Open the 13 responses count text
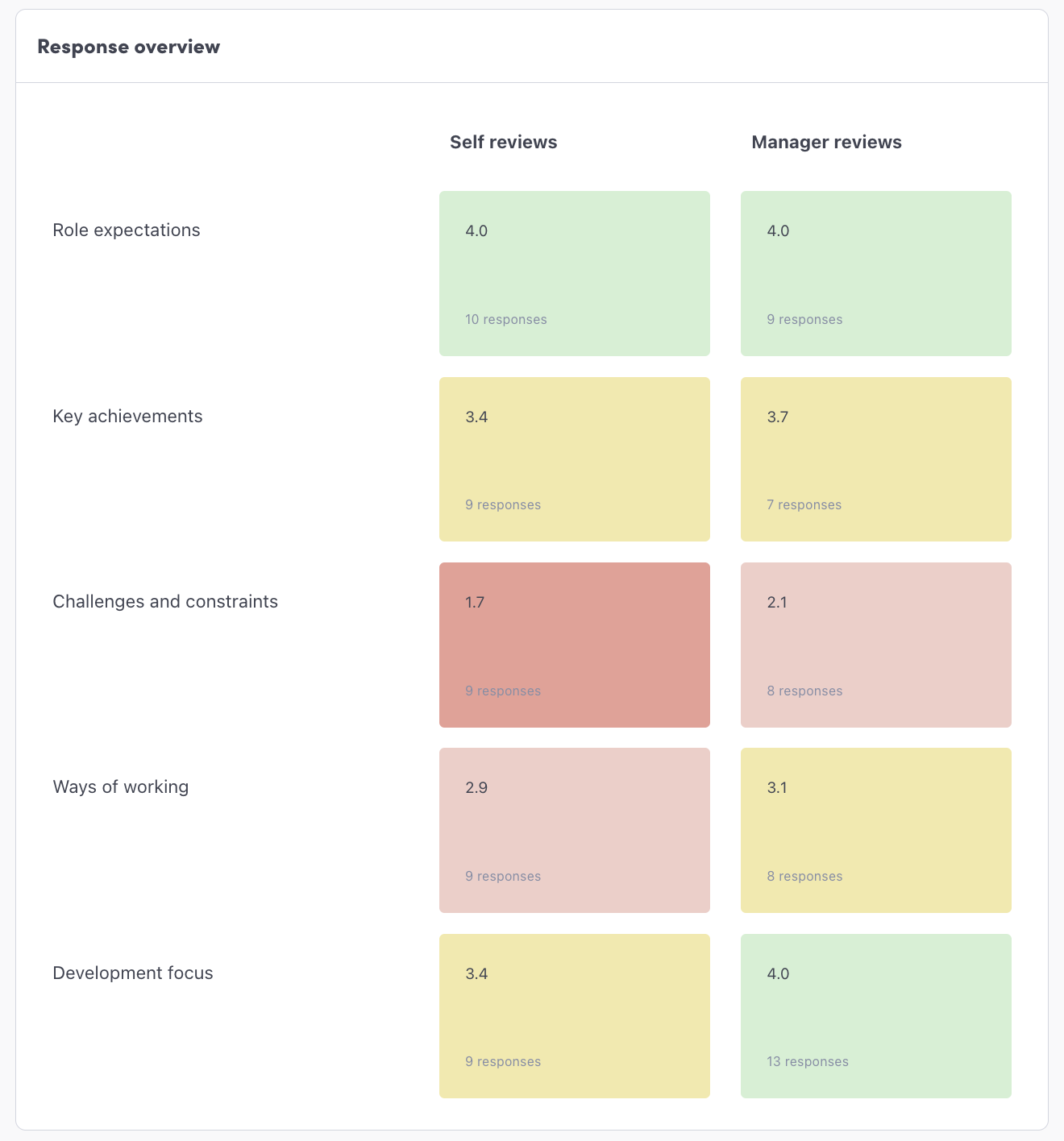 (x=808, y=1062)
